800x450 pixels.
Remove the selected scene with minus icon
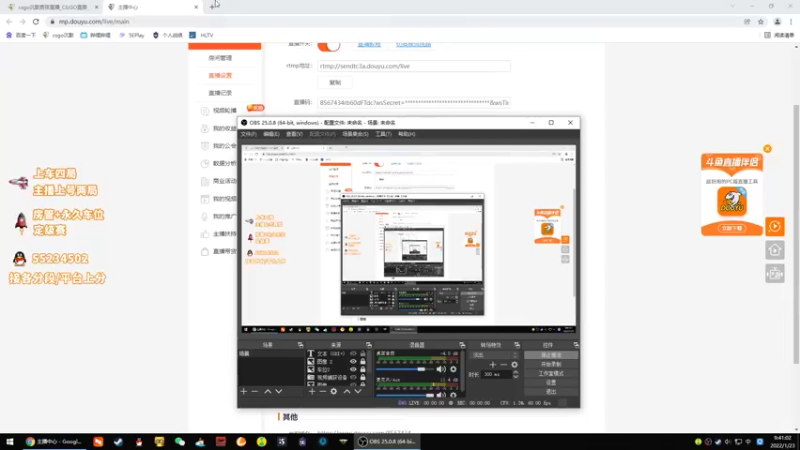[x=255, y=391]
